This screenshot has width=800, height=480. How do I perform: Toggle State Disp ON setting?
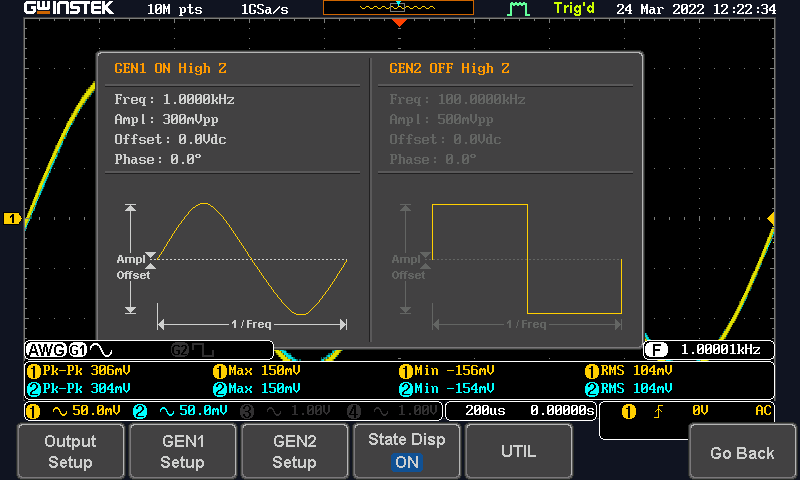pyautogui.click(x=406, y=451)
